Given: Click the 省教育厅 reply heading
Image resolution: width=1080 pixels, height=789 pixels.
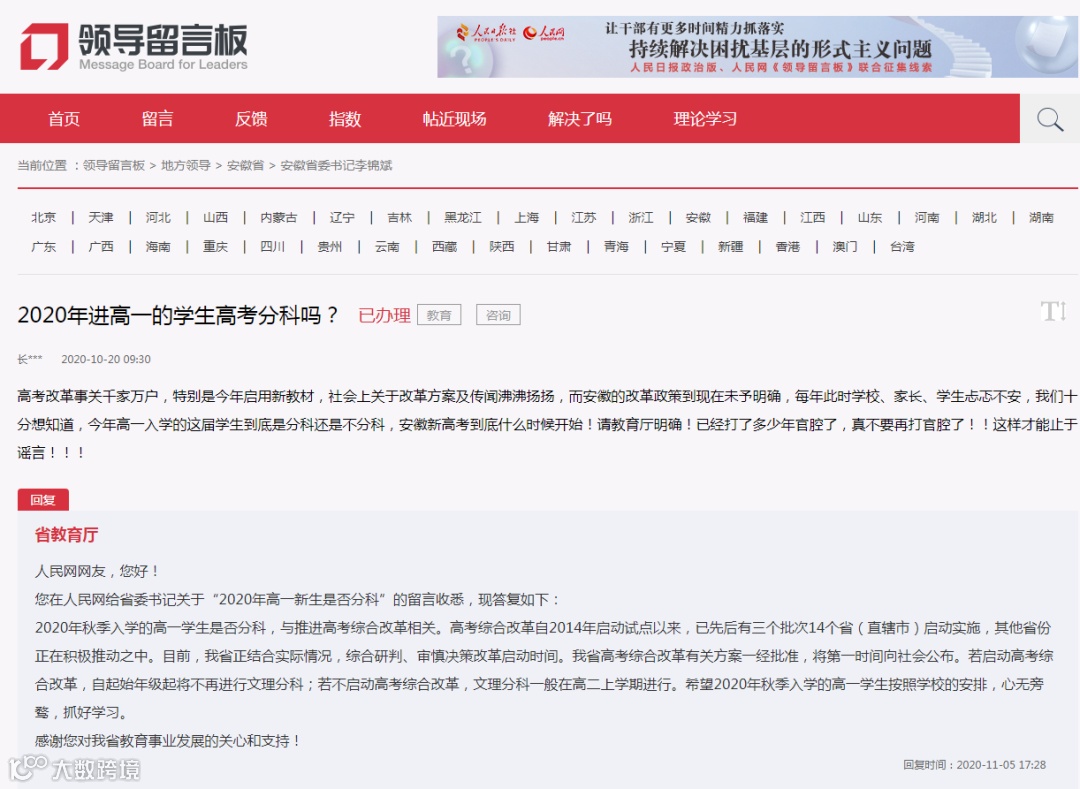Looking at the screenshot, I should click(66, 534).
